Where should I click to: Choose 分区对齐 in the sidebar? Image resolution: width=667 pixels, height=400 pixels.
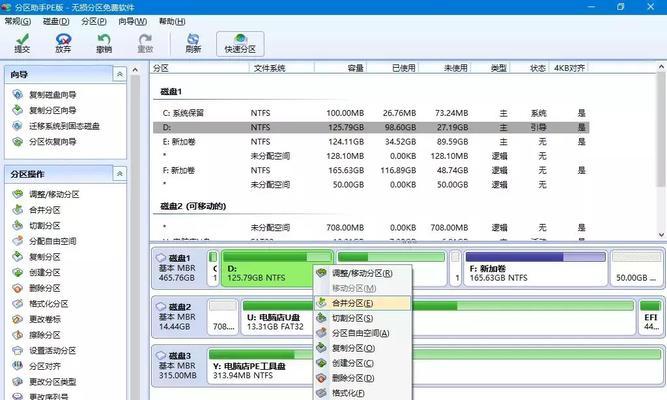pos(45,366)
